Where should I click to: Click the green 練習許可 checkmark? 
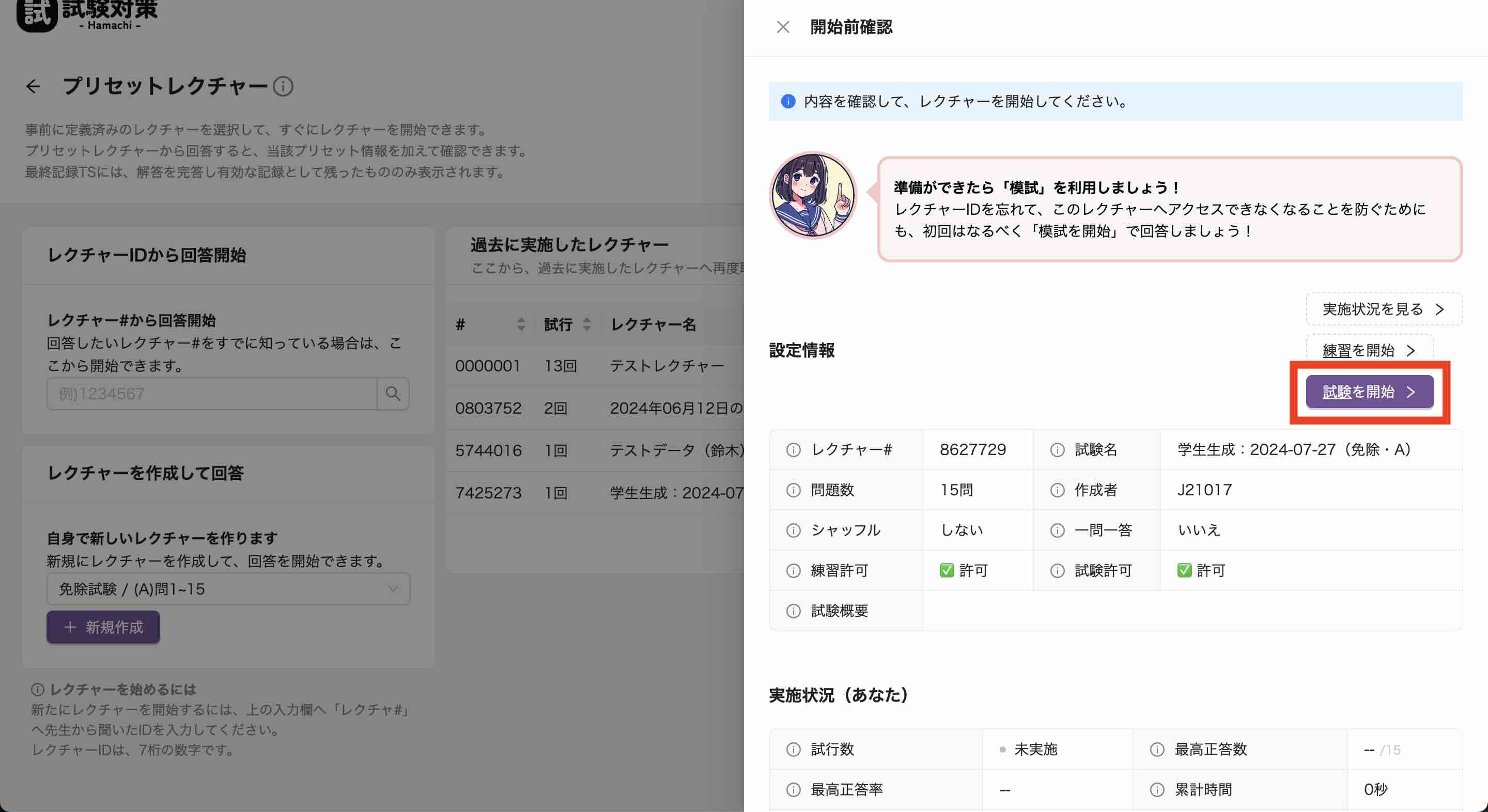coord(946,571)
